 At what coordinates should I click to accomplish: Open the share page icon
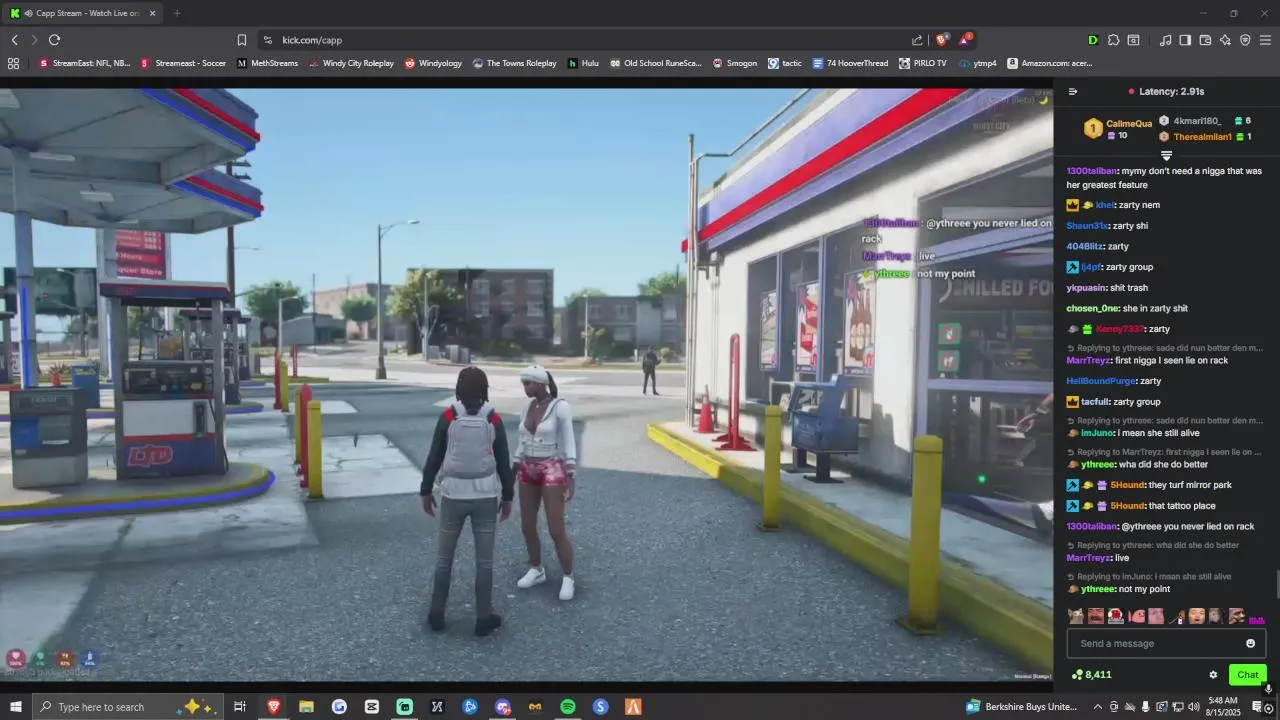click(917, 40)
